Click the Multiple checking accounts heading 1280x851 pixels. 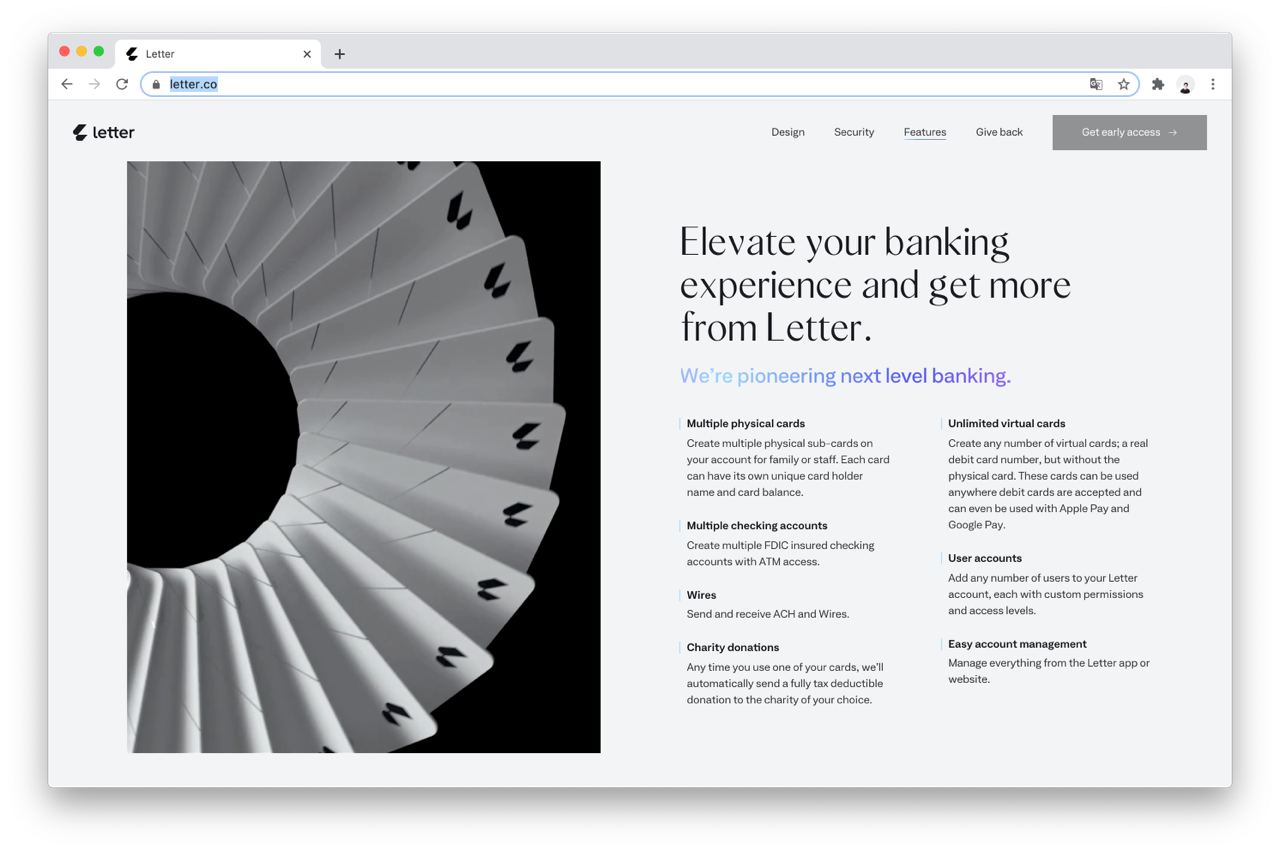(x=757, y=525)
